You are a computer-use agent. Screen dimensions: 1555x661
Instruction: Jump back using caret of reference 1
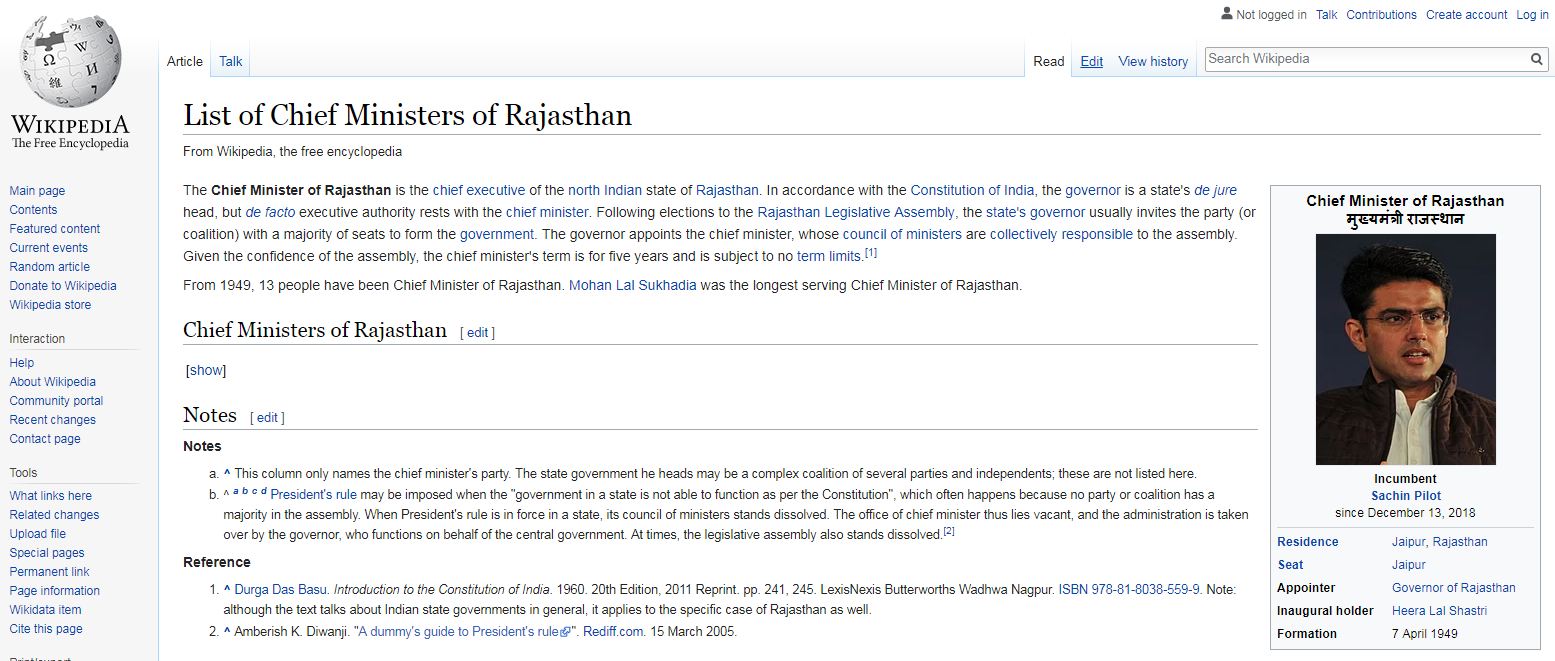click(x=227, y=590)
